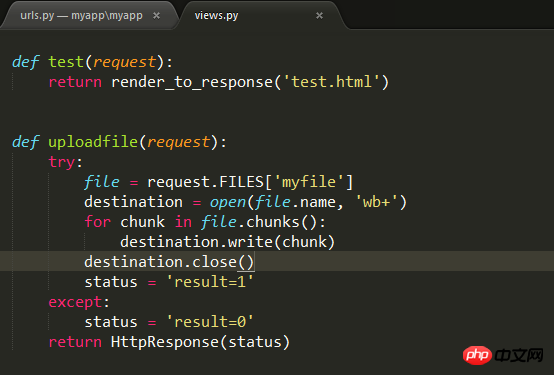Image resolution: width=554 pixels, height=375 pixels.
Task: Close the urls.py tab
Action: [157, 16]
